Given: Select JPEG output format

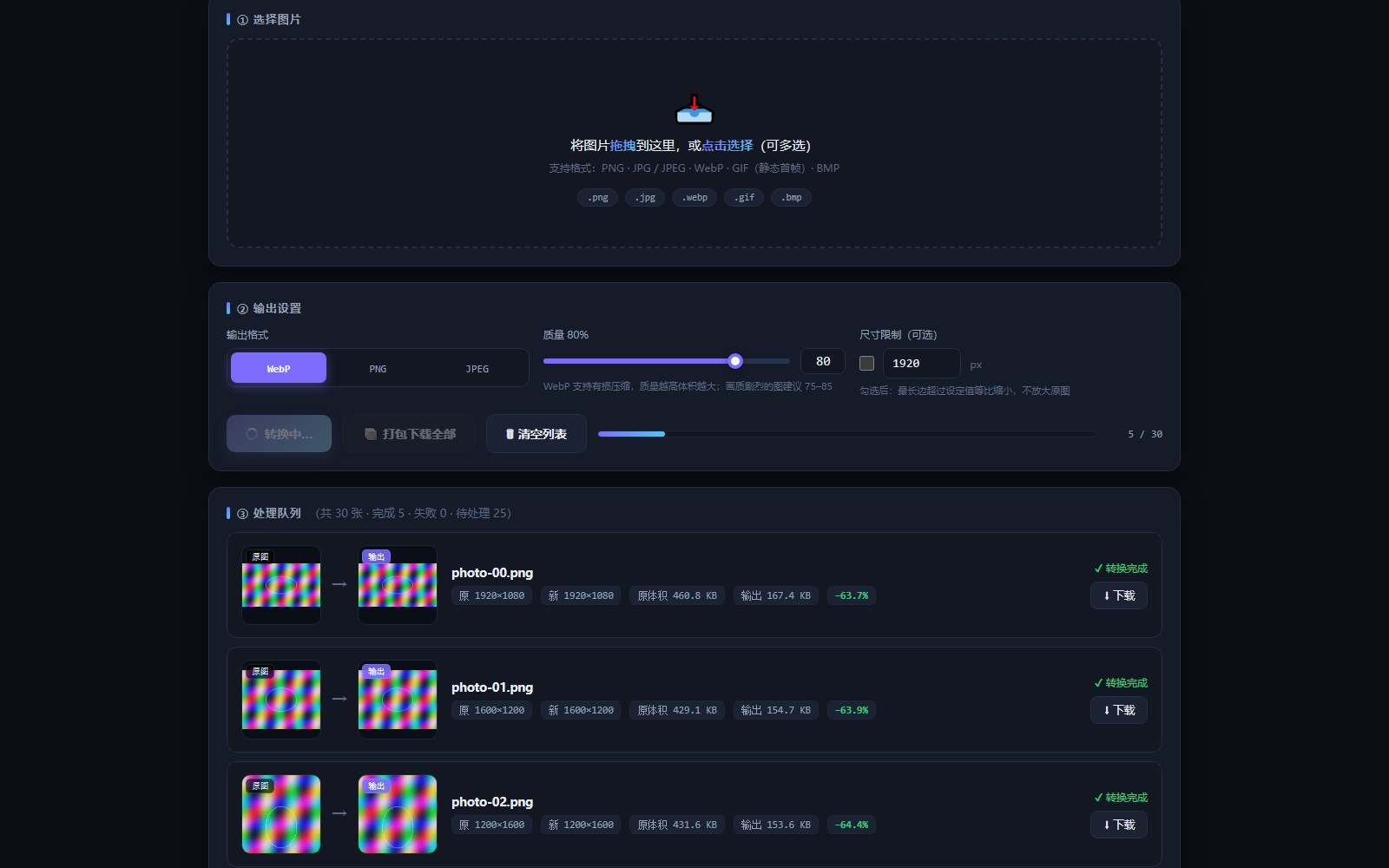Looking at the screenshot, I should [477, 368].
